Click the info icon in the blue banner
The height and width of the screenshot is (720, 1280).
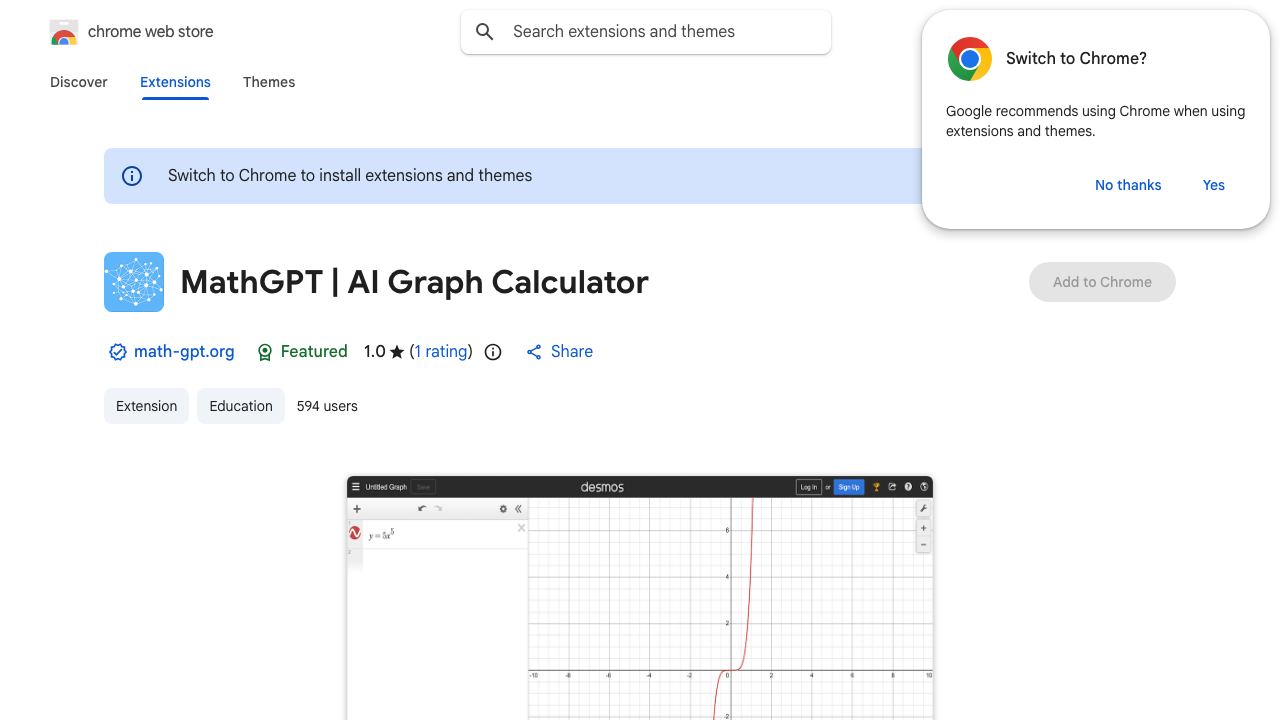[x=132, y=176]
